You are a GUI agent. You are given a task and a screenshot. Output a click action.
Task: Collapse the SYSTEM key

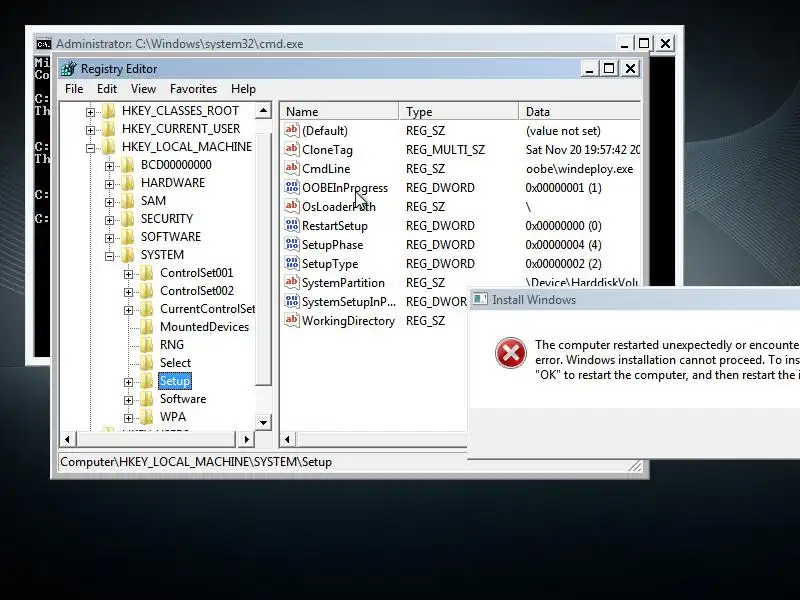tap(109, 256)
